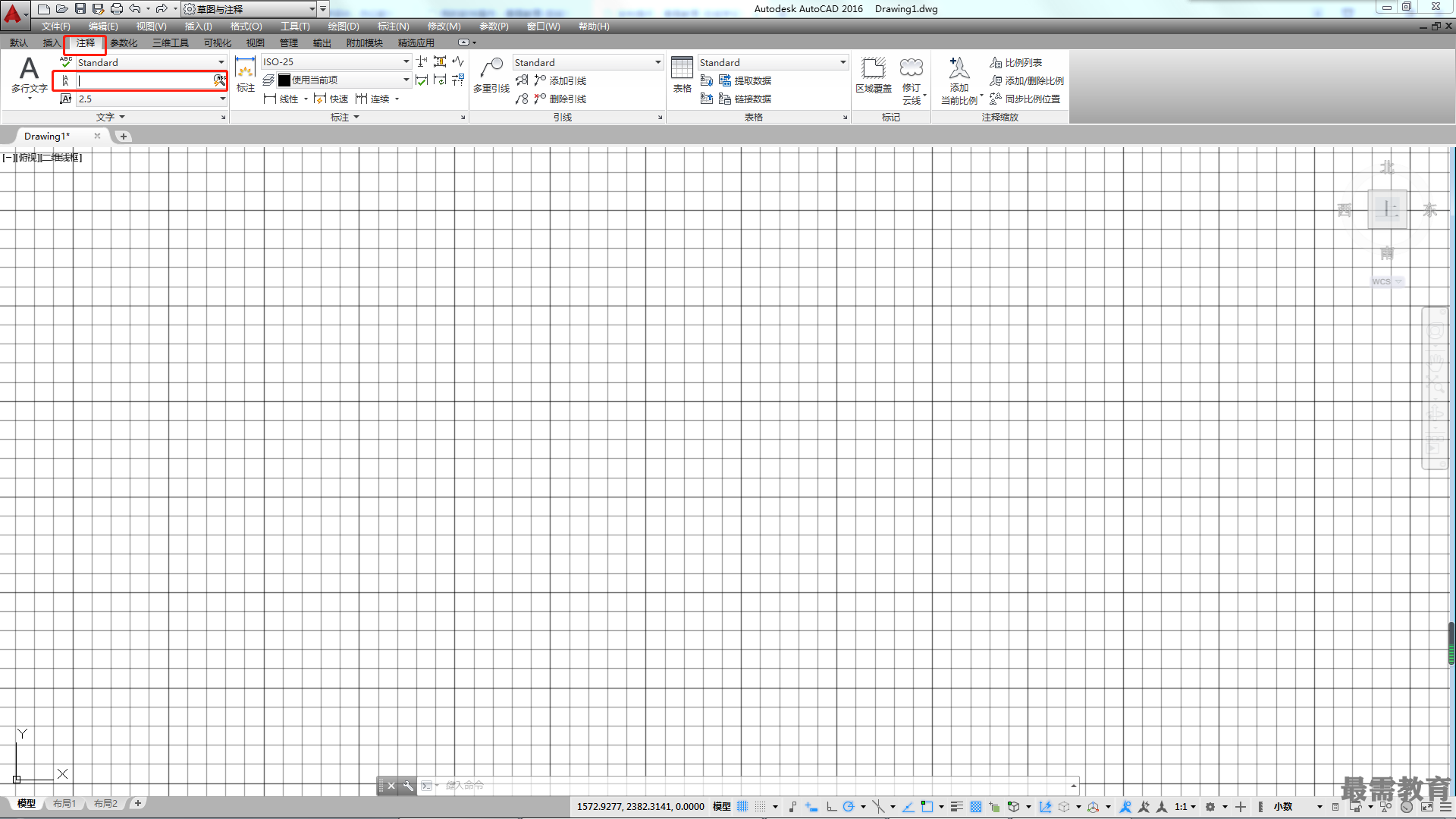Start the Revision Cloud (修订云线) tool

(x=912, y=80)
